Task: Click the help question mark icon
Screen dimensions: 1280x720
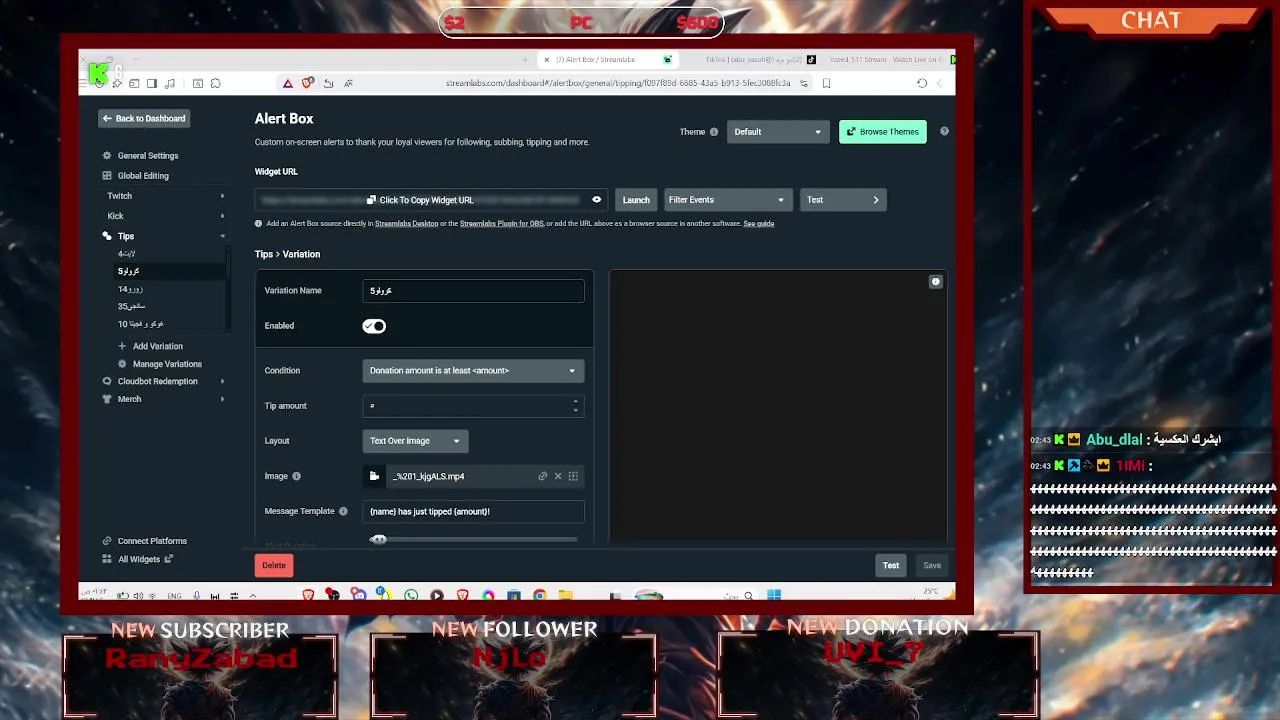Action: tap(944, 131)
